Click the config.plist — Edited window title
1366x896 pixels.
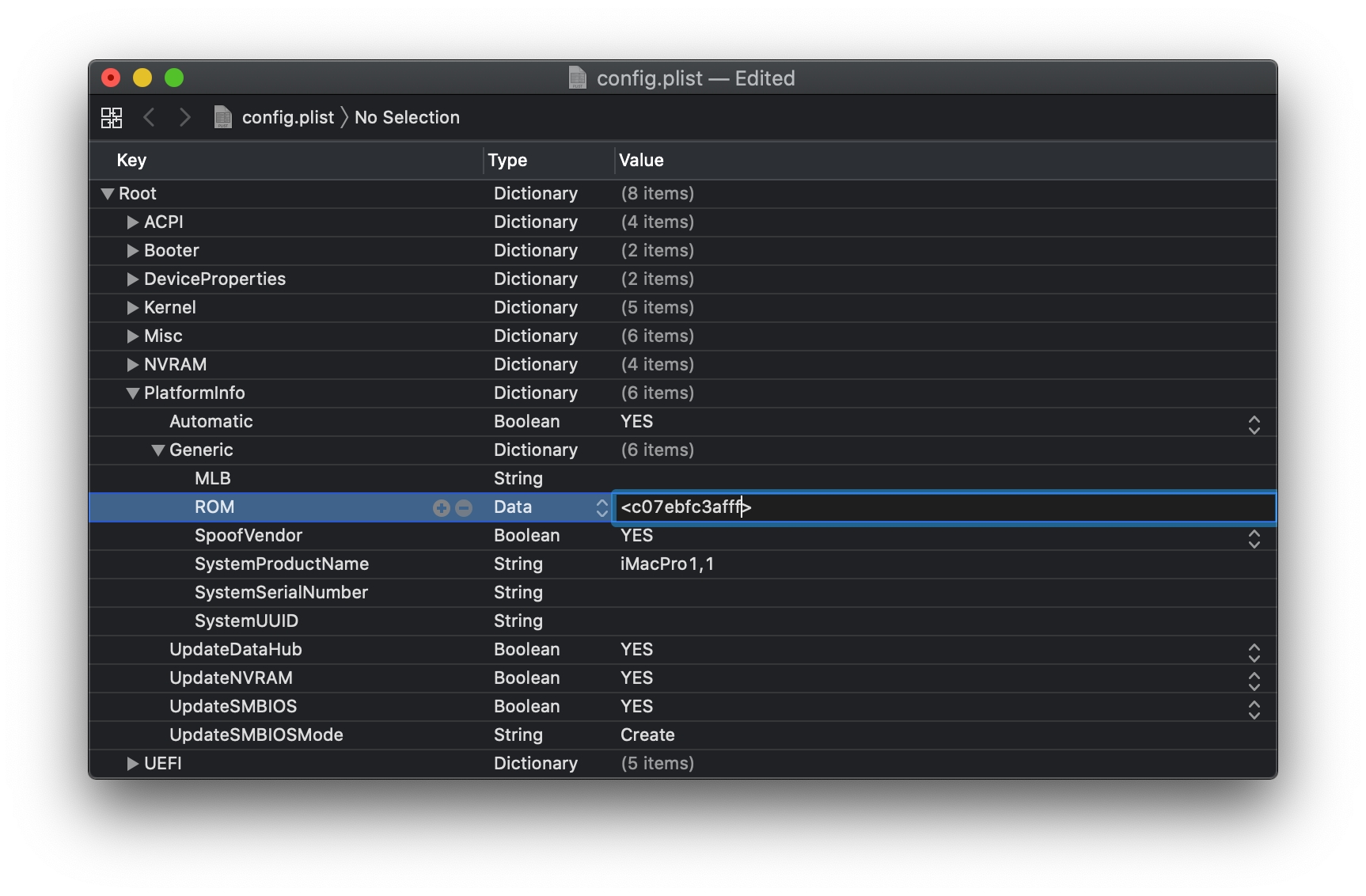point(696,78)
